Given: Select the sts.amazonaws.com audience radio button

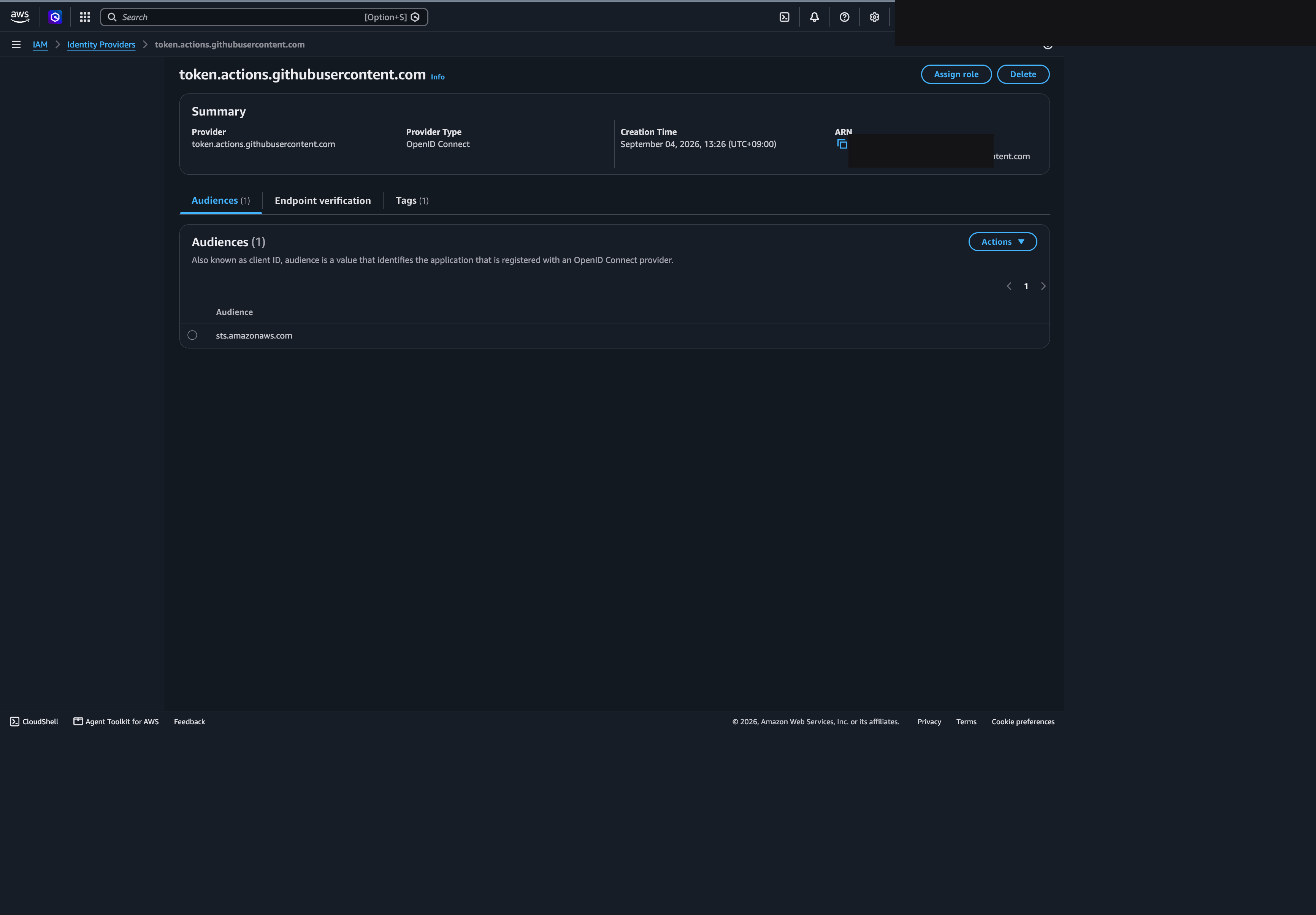Looking at the screenshot, I should pyautogui.click(x=193, y=335).
